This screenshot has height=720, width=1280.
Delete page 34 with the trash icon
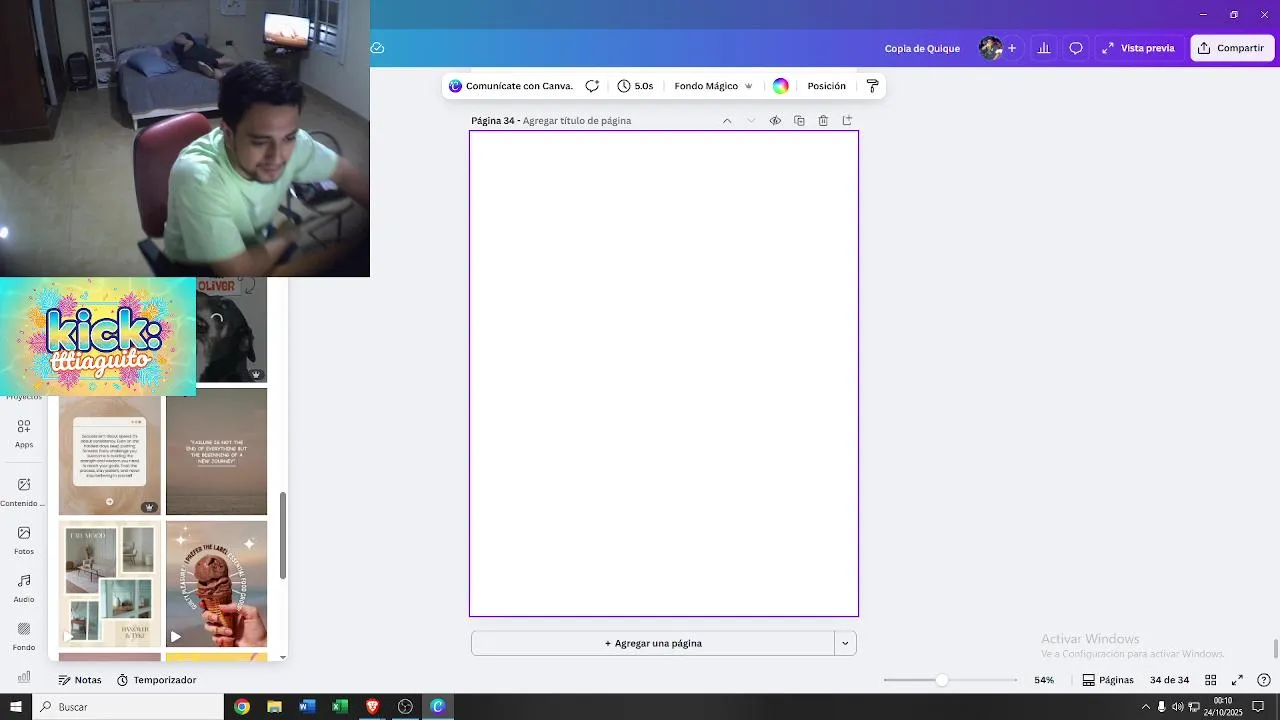823,121
